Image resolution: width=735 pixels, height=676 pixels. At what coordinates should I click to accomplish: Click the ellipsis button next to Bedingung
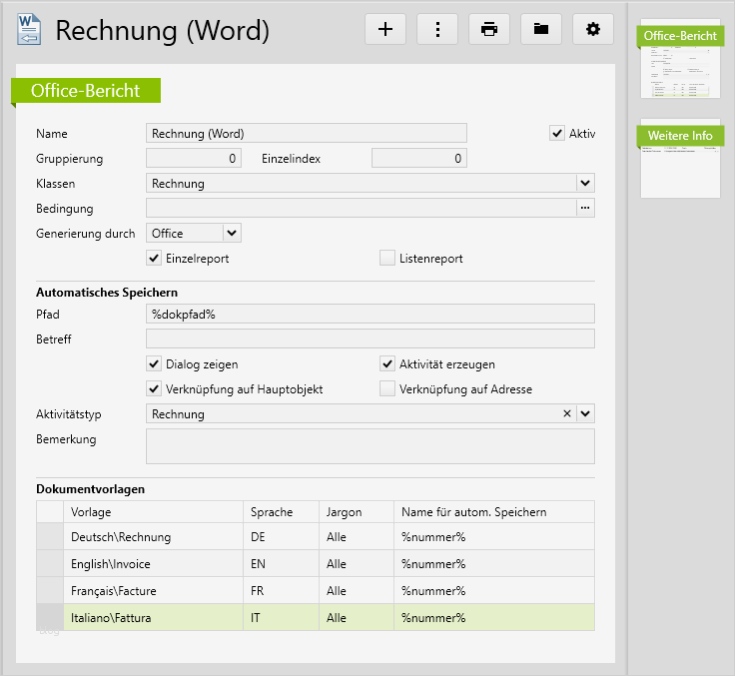[x=585, y=208]
